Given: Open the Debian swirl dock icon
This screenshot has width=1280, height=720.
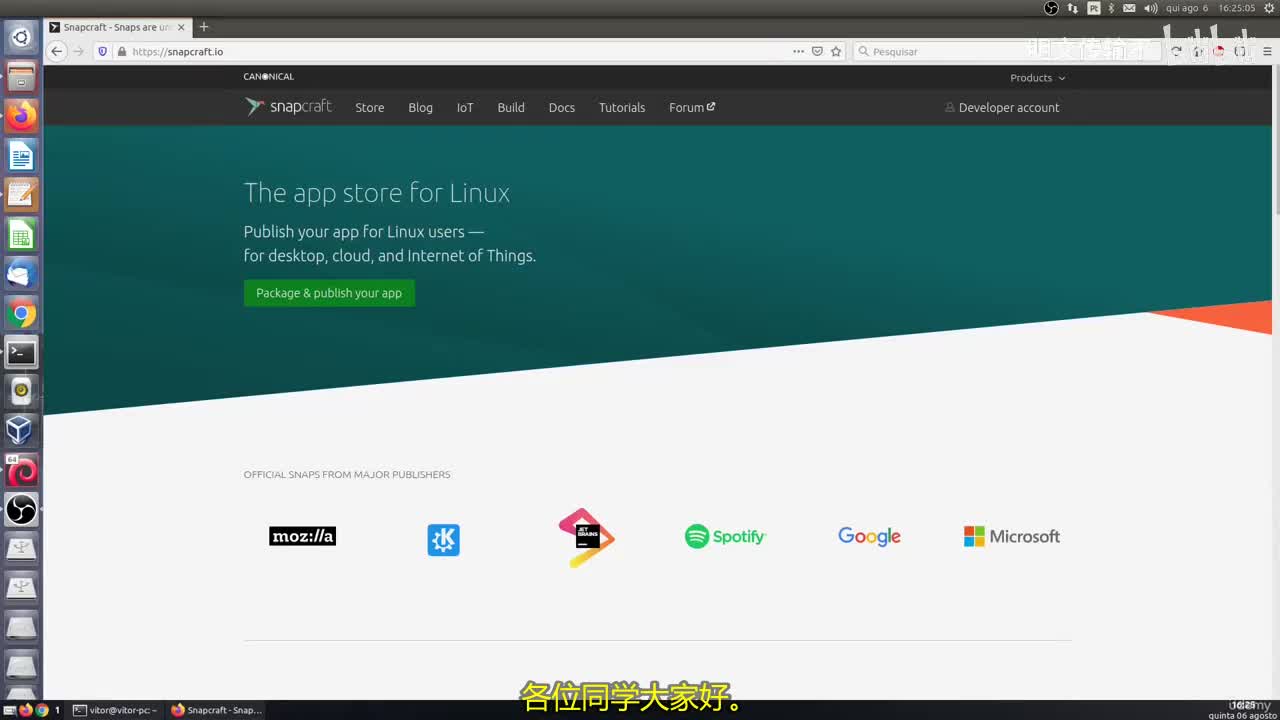Looking at the screenshot, I should click(x=21, y=470).
